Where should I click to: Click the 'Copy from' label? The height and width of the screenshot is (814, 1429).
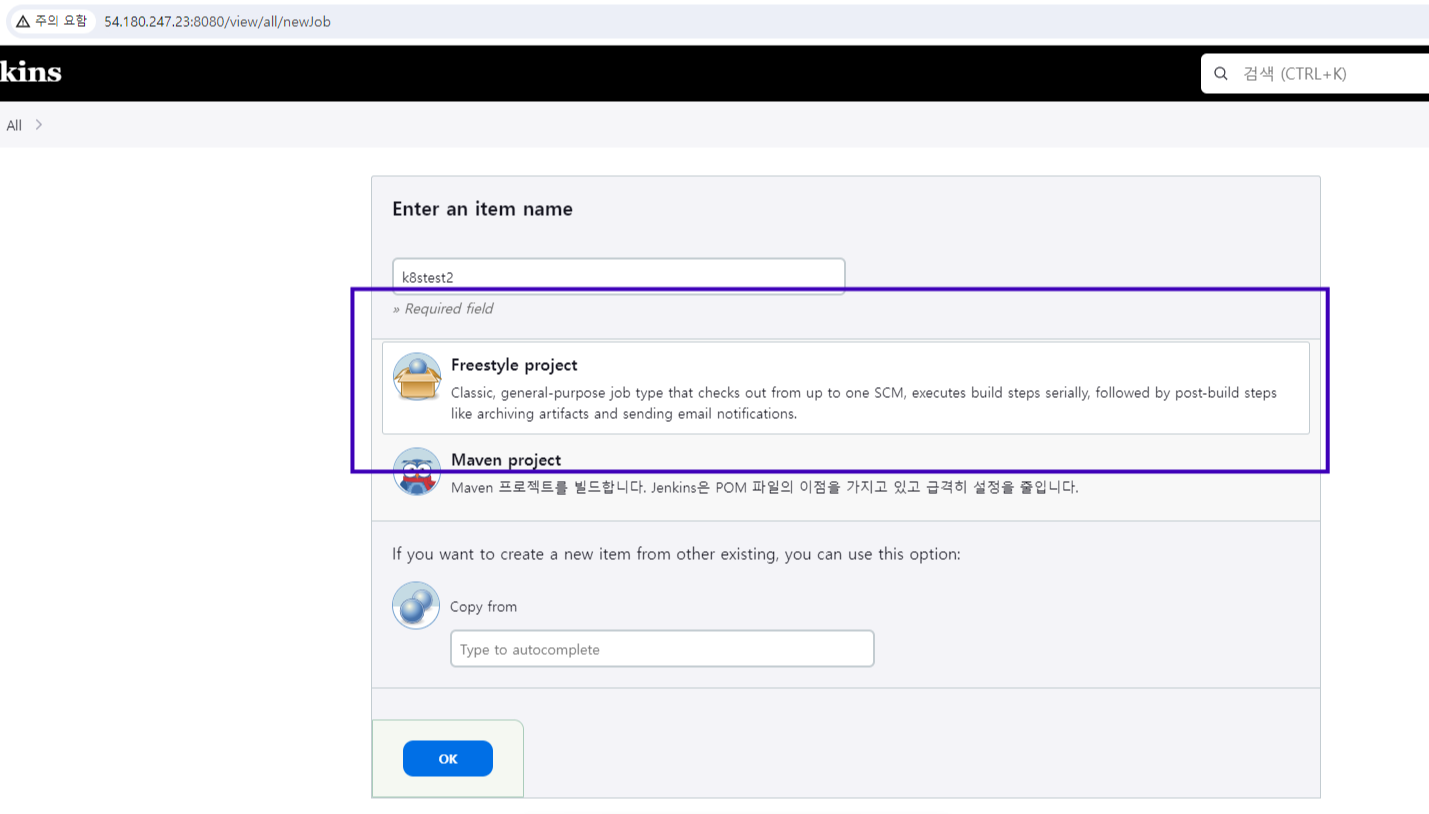483,607
